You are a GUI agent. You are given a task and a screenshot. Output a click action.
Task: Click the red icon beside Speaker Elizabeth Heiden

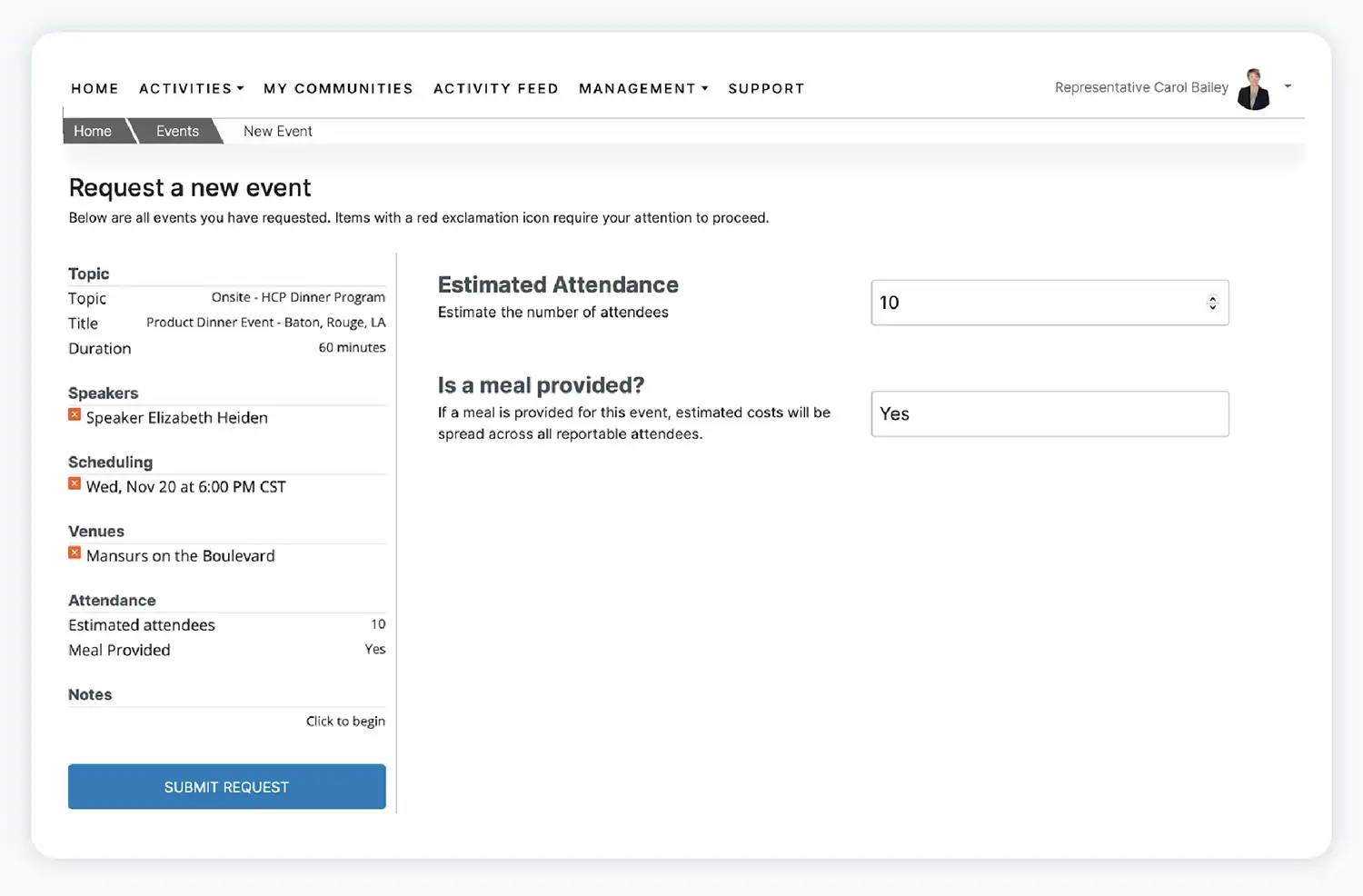(75, 415)
